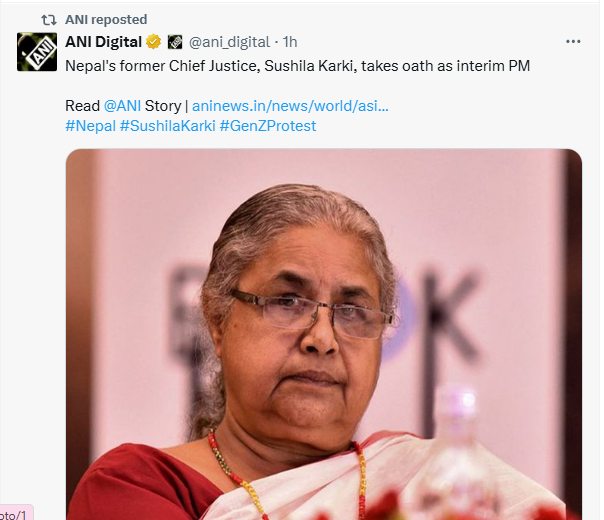Screen dimensions: 604x520
Task: Click the small ANI affiliate badge icon
Action: pyautogui.click(x=174, y=42)
